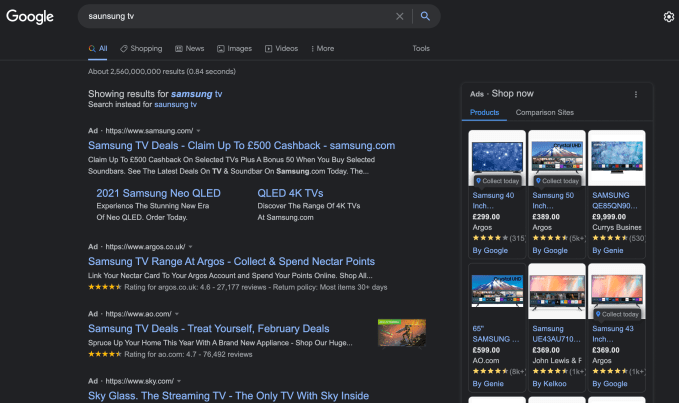Viewport: 679px width, 403px height.
Task: Click 'By Genie' under Currys Business listing
Action: click(x=608, y=251)
